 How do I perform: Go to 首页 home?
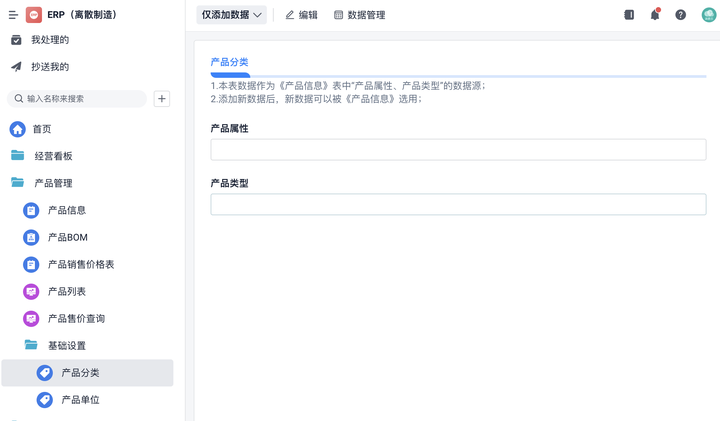point(41,129)
